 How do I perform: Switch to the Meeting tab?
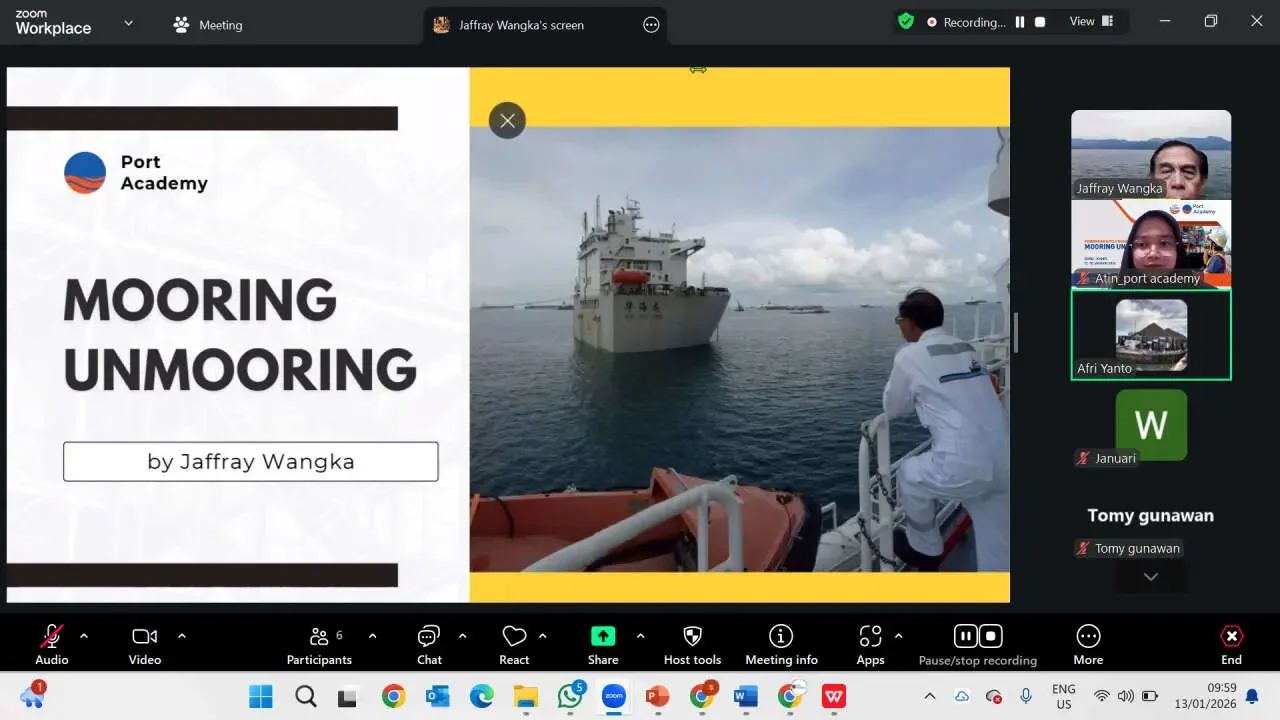click(208, 25)
